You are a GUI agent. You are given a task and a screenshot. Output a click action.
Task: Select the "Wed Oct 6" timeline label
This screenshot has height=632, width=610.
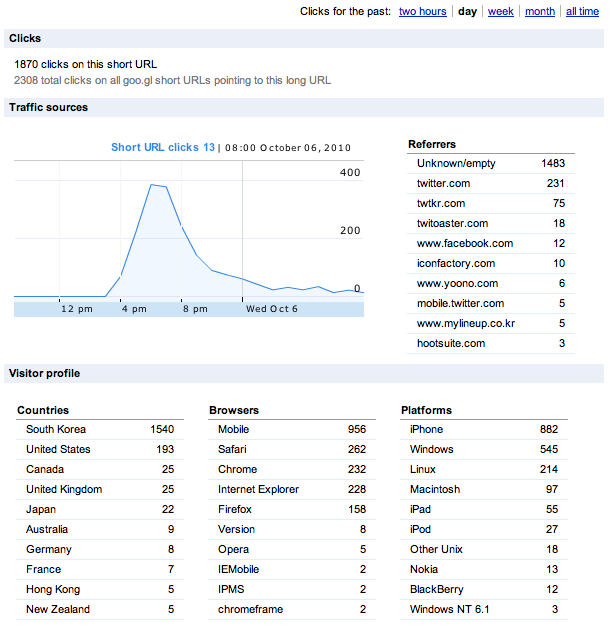[272, 309]
